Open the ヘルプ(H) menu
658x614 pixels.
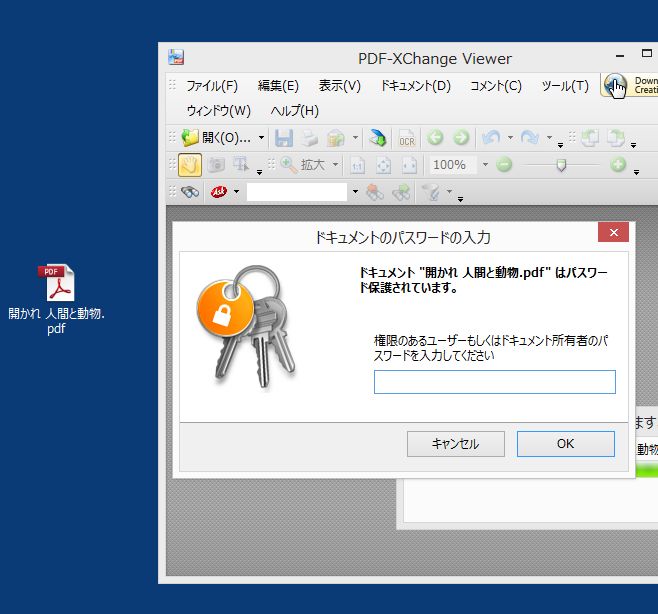(x=295, y=111)
